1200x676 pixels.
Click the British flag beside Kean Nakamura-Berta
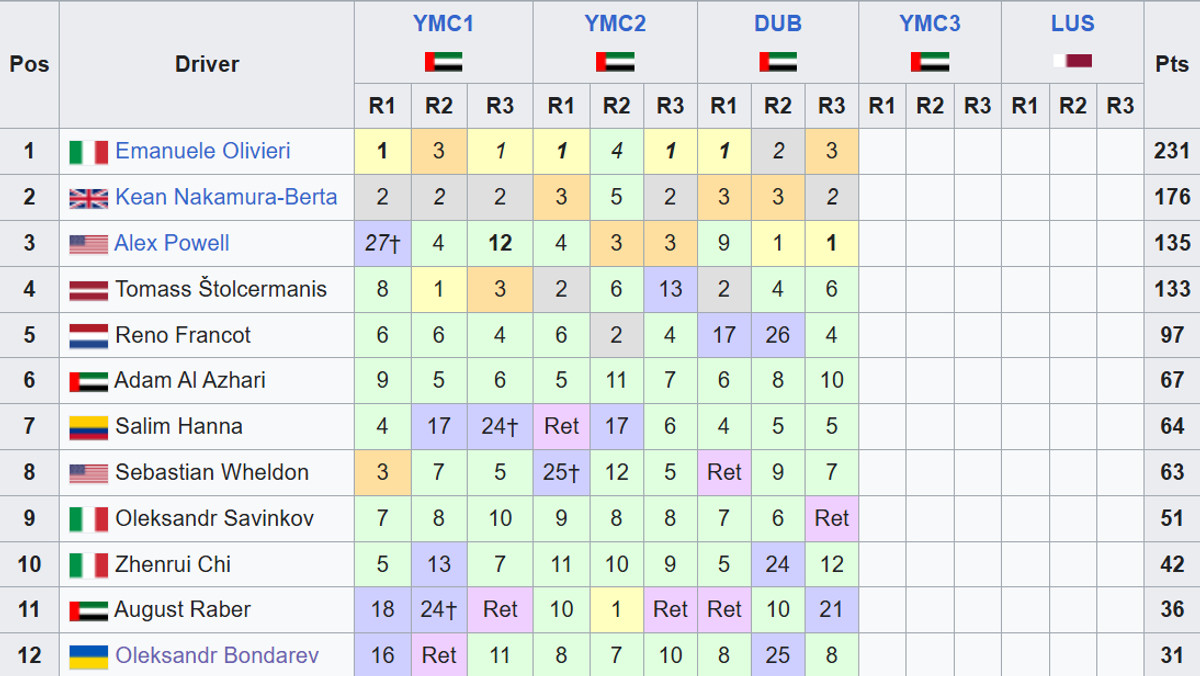(x=88, y=198)
